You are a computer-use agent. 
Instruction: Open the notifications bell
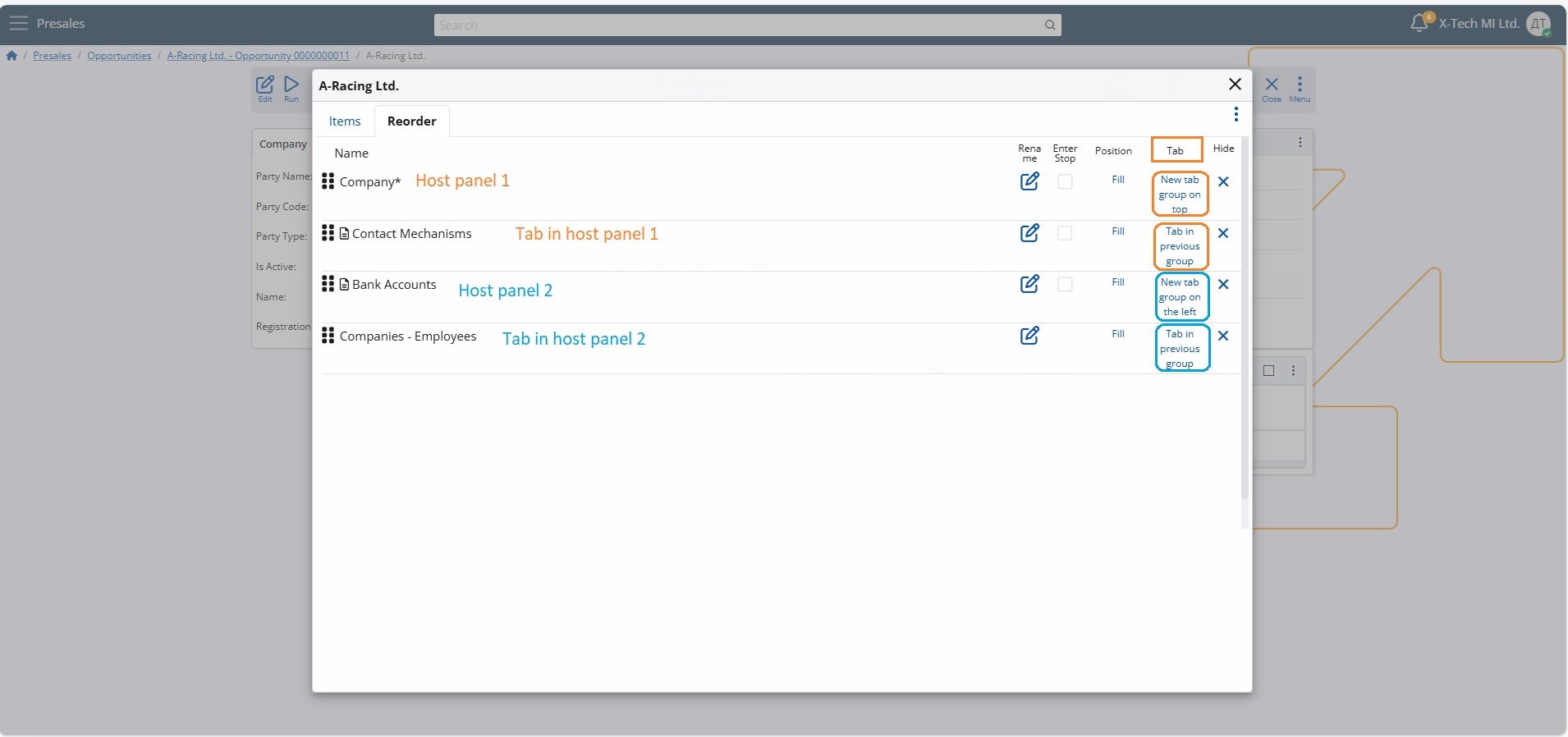[1419, 23]
